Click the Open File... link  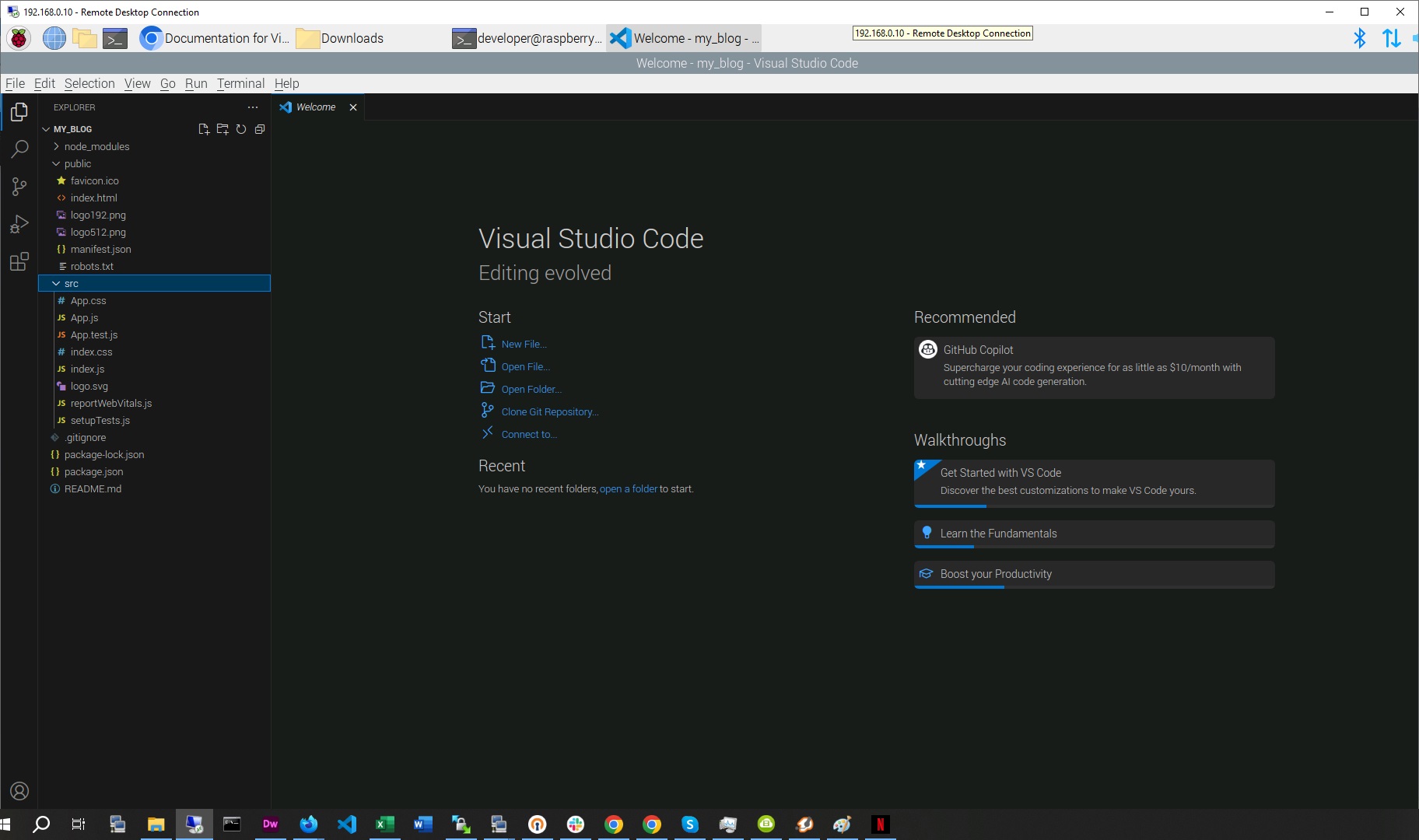[525, 366]
